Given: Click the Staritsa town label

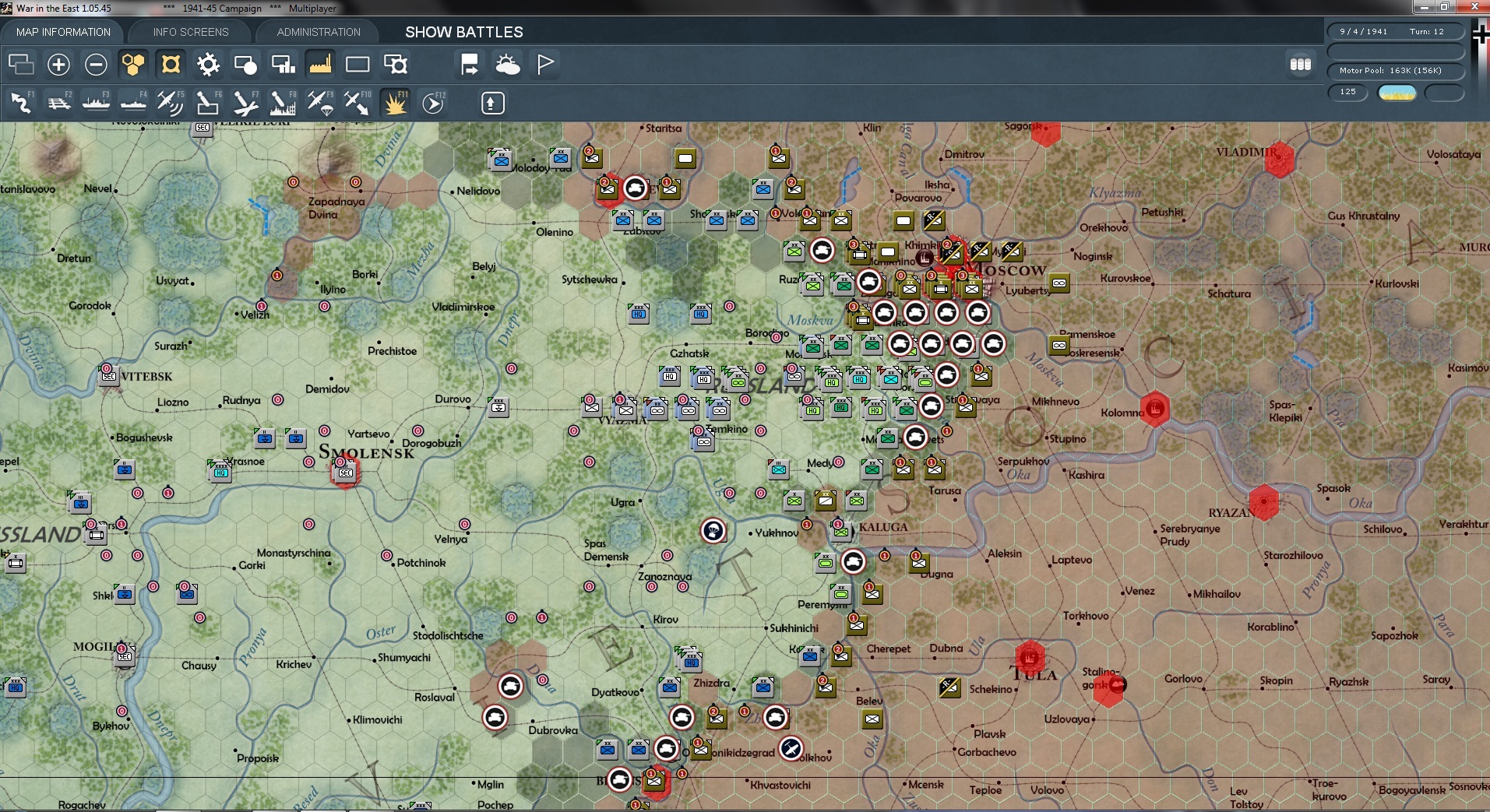Looking at the screenshot, I should pos(664,128).
